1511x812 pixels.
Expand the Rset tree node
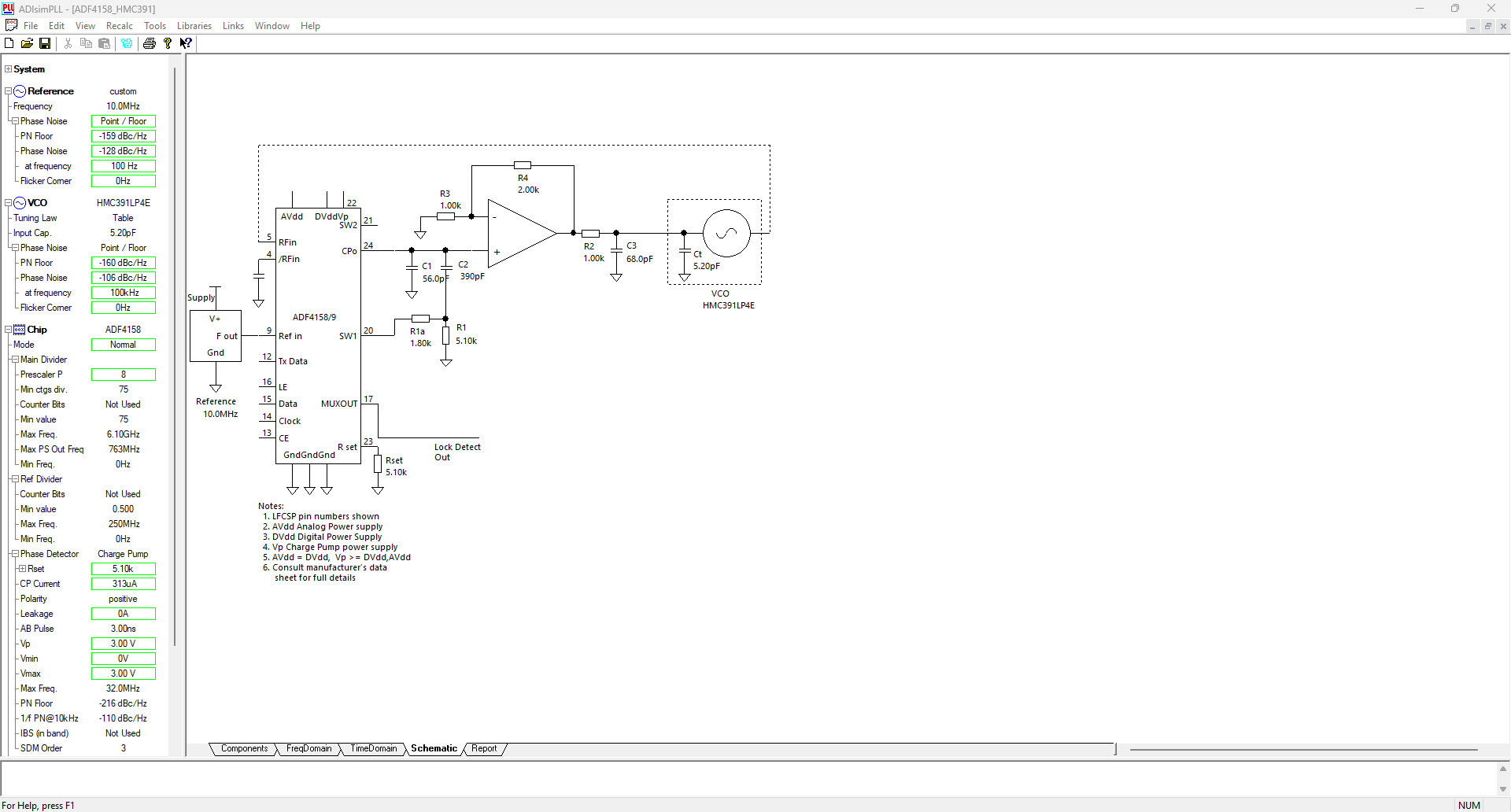(x=22, y=569)
